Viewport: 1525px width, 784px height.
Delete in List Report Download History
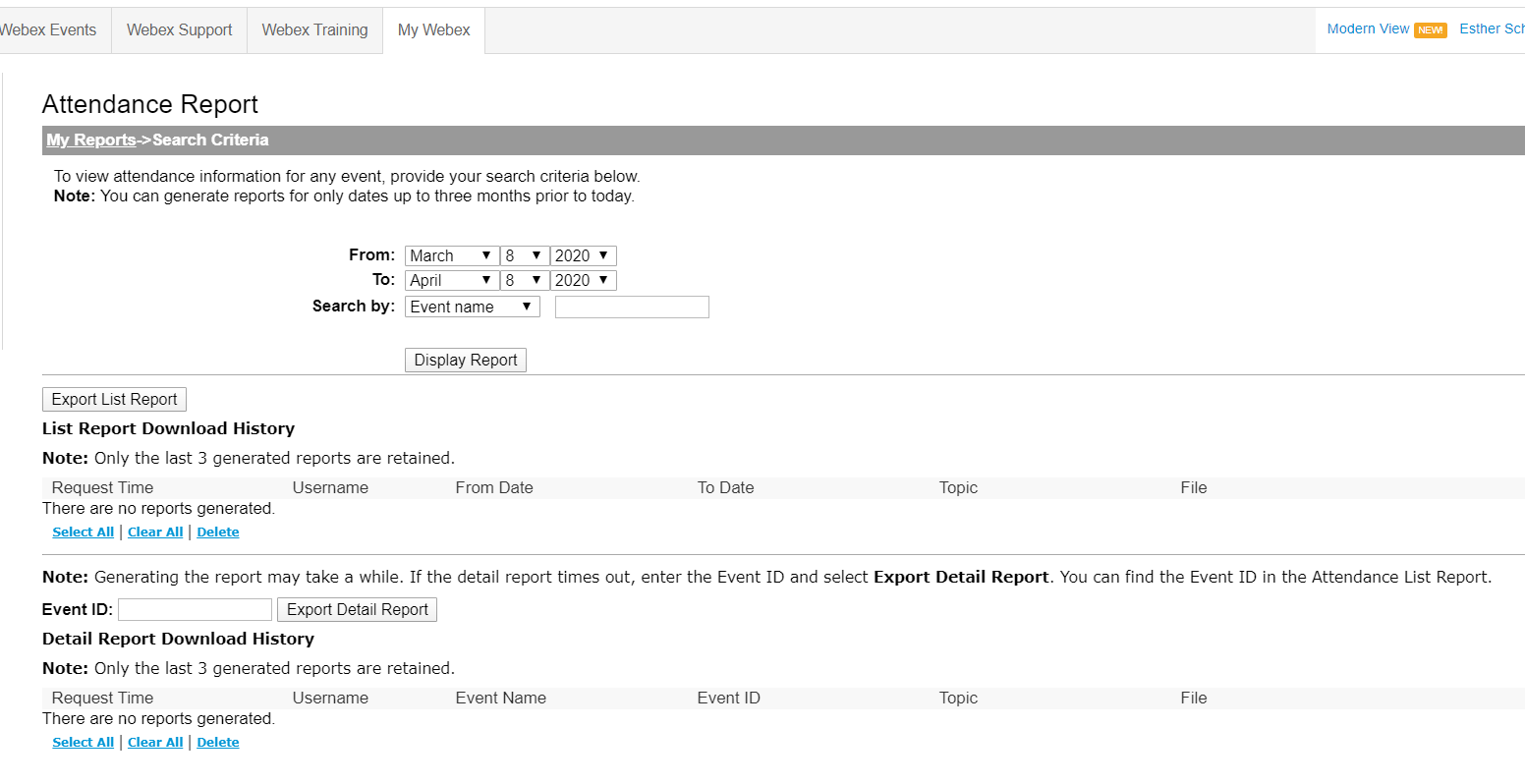click(x=218, y=532)
